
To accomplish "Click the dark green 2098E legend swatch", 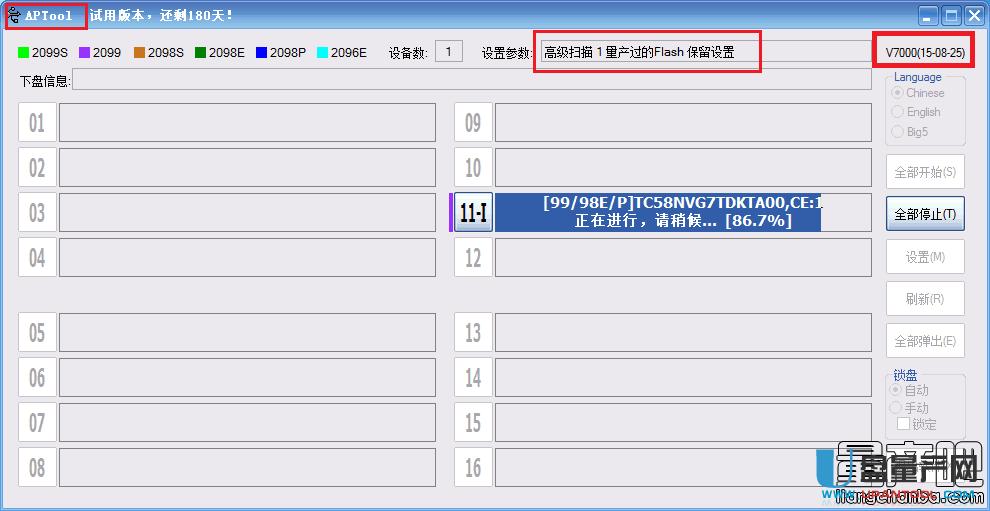I will coord(201,53).
